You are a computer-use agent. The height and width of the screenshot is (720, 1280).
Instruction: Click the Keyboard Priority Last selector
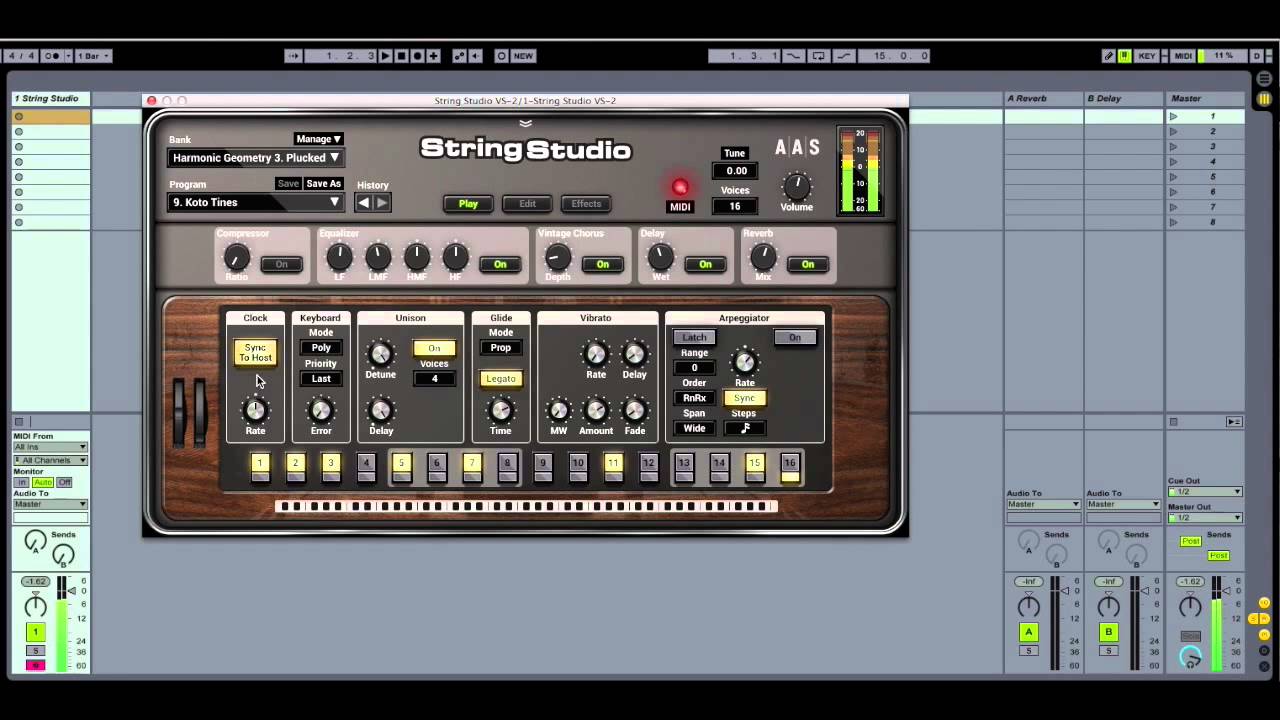[320, 379]
